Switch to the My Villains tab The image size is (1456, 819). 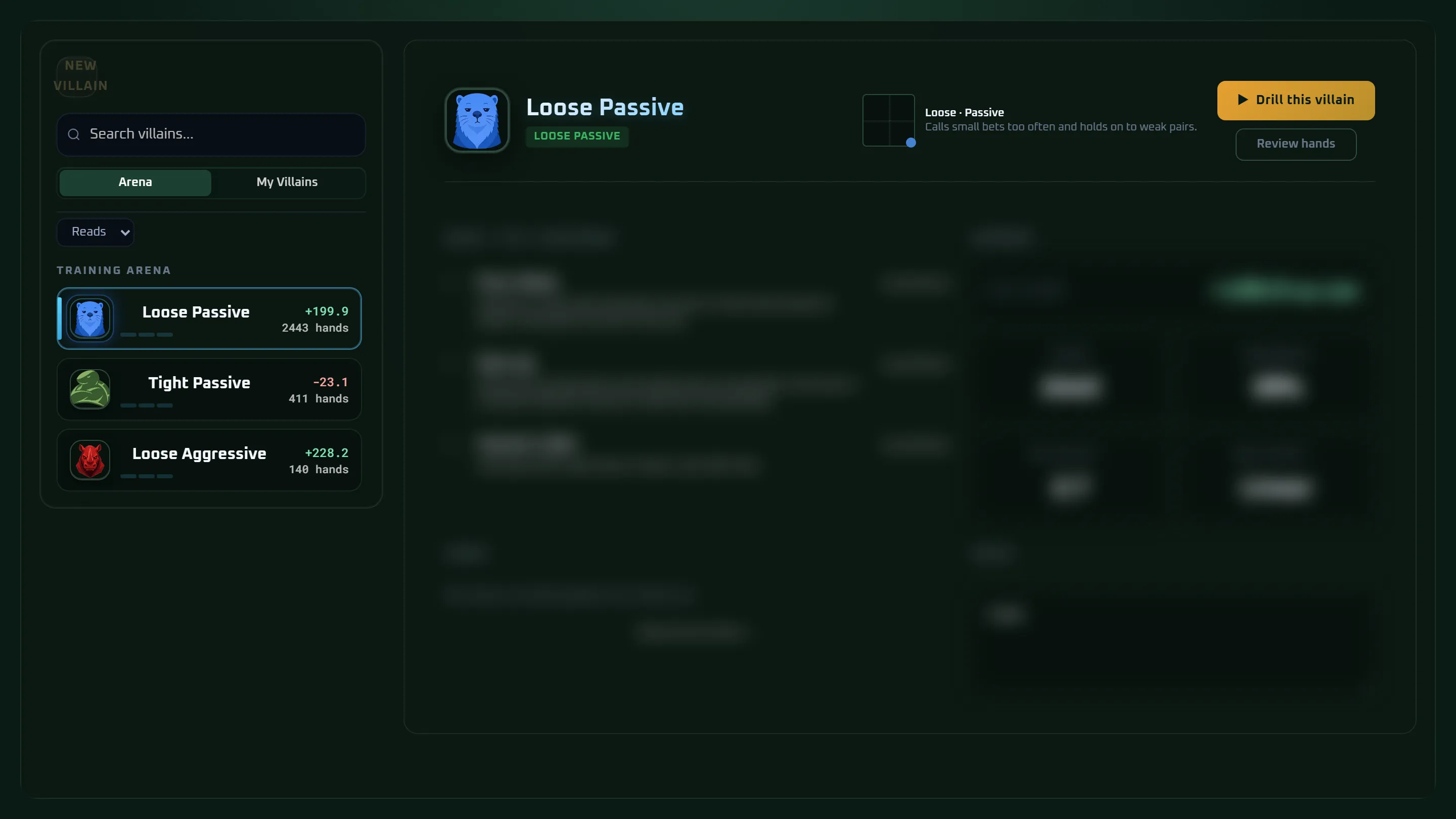click(287, 183)
